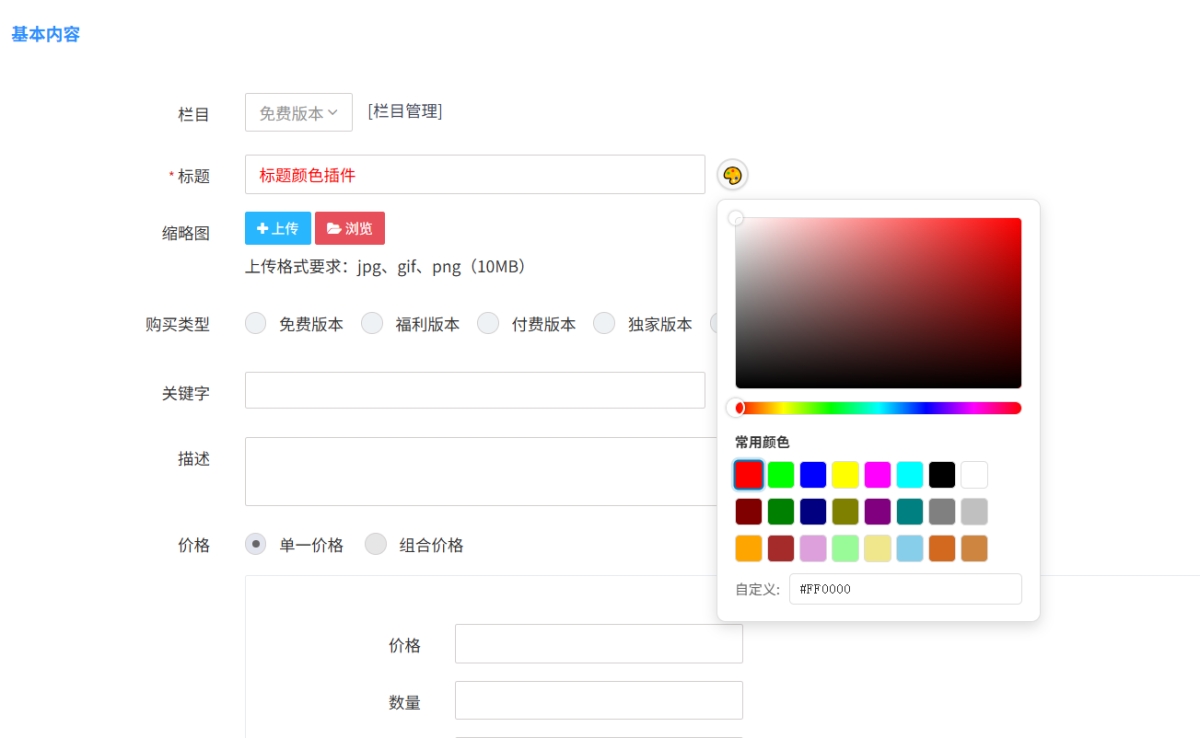This screenshot has width=1200, height=738.
Task: Pick a shade in the saturation gradient area
Action: [878, 303]
